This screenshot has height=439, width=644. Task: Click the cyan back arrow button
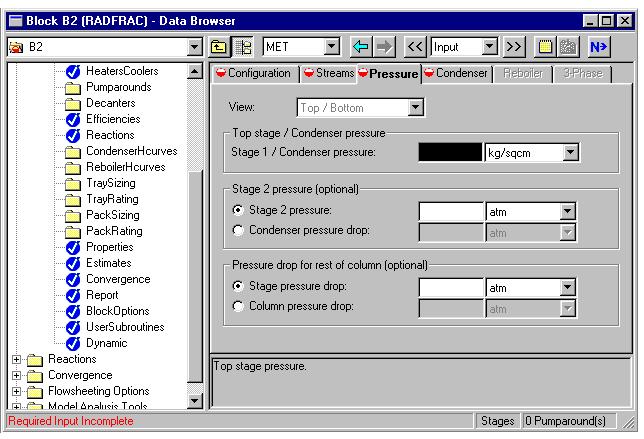tap(361, 47)
